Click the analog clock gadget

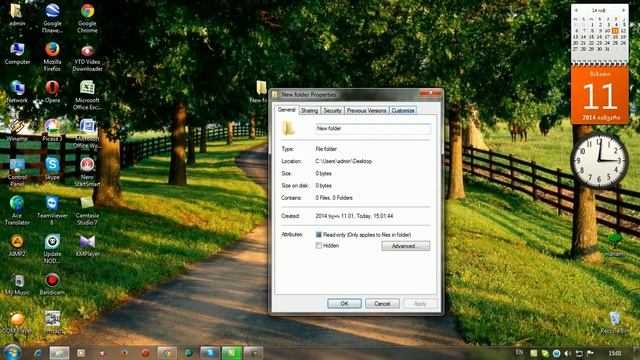[599, 161]
